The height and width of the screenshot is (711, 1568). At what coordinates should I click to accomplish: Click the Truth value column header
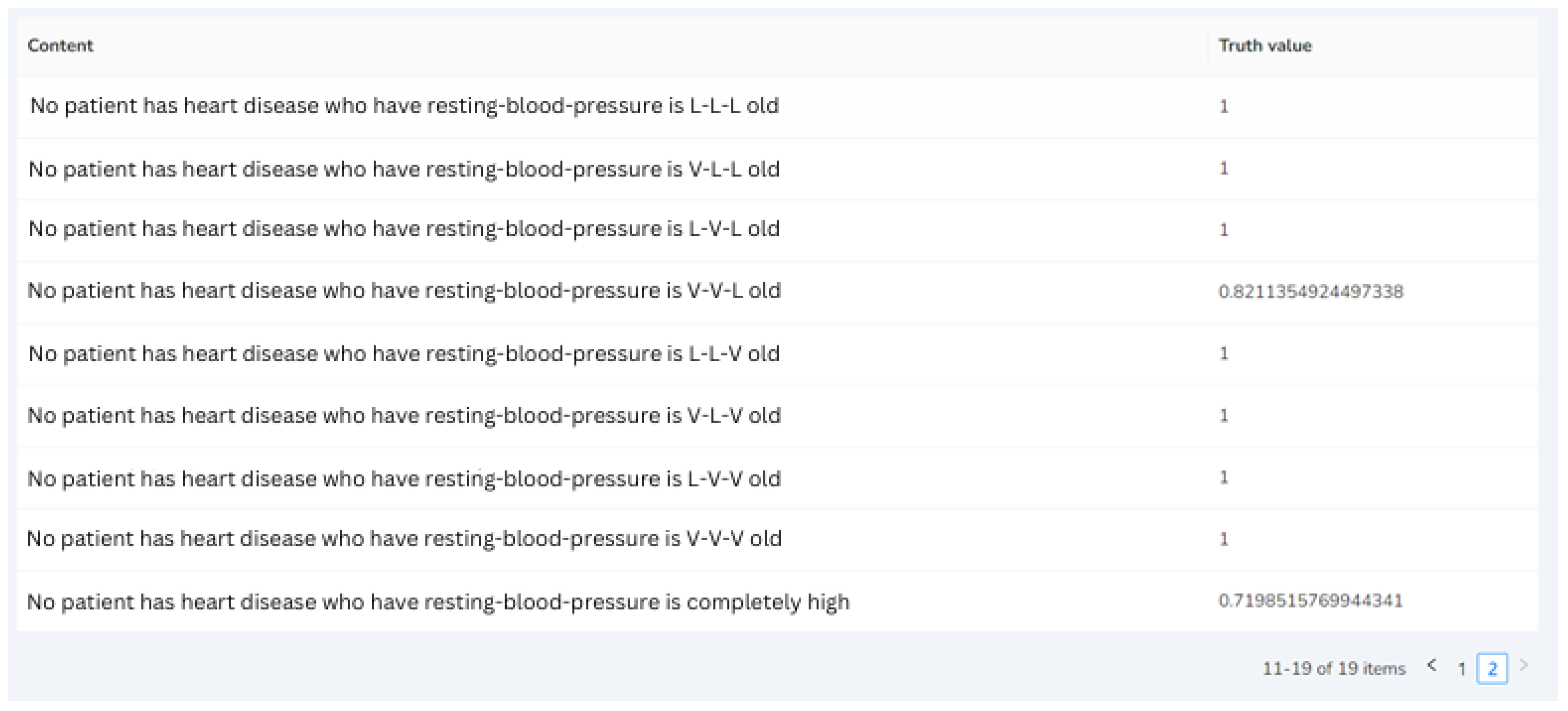(1265, 45)
